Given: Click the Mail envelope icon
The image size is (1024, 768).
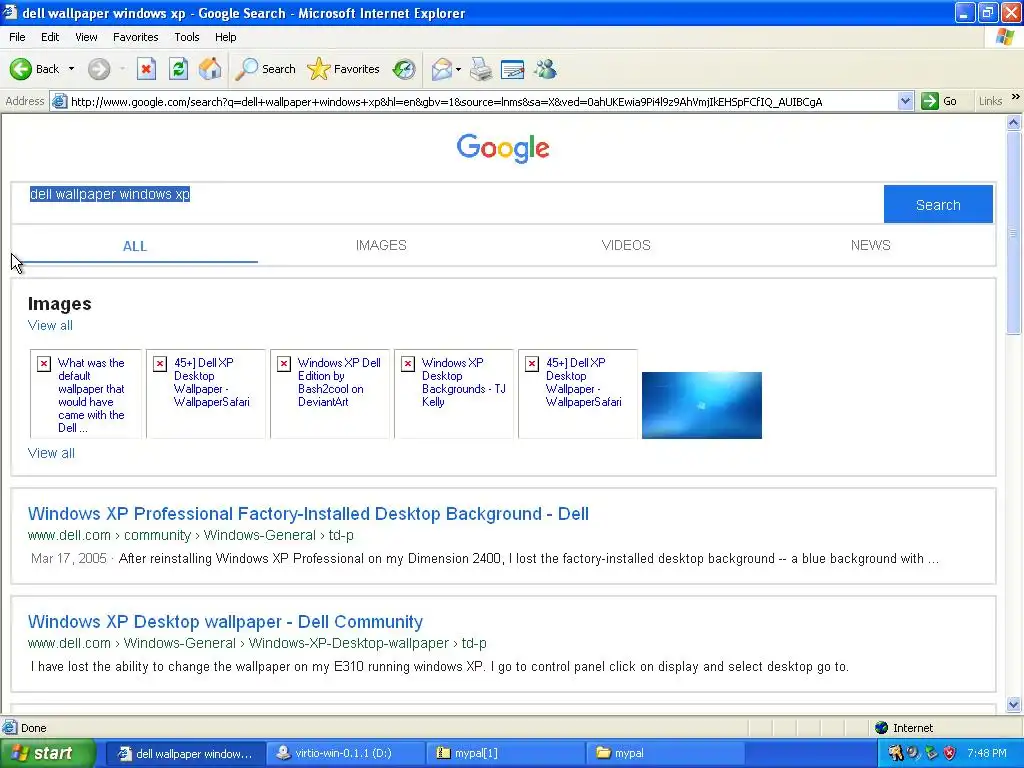Looking at the screenshot, I should tap(441, 69).
